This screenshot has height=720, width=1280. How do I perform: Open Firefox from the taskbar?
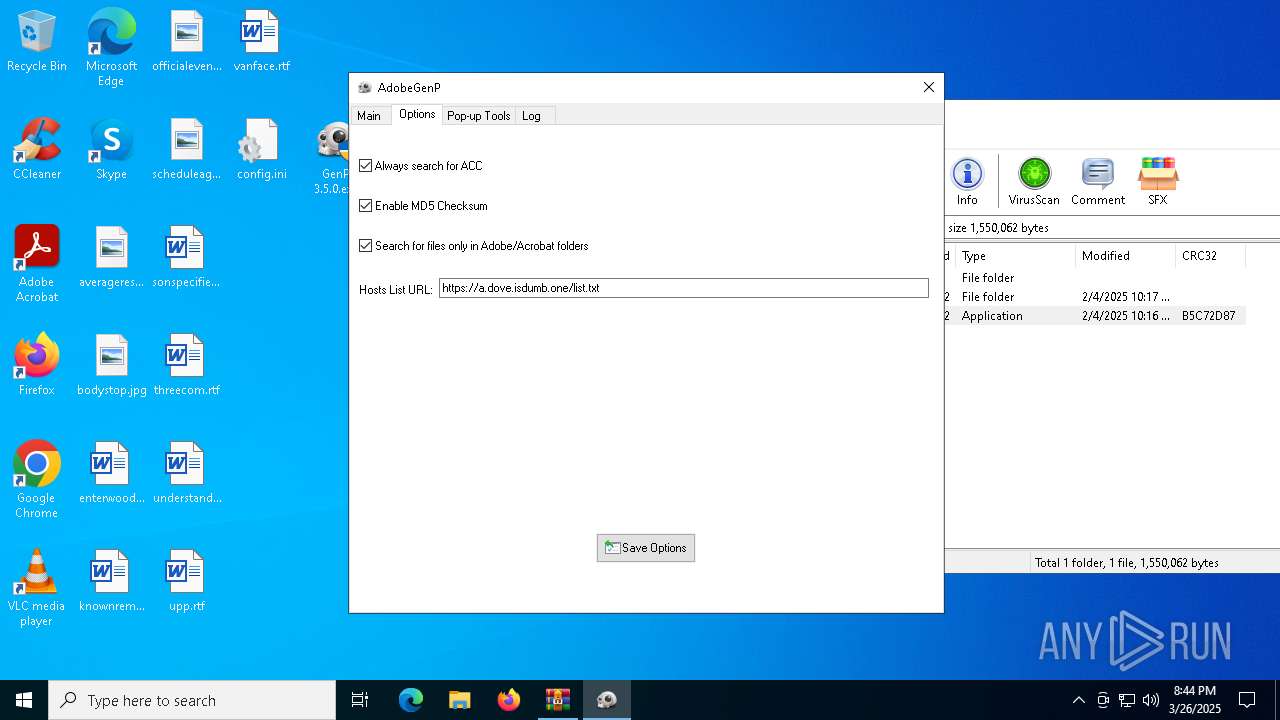pyautogui.click(x=509, y=700)
